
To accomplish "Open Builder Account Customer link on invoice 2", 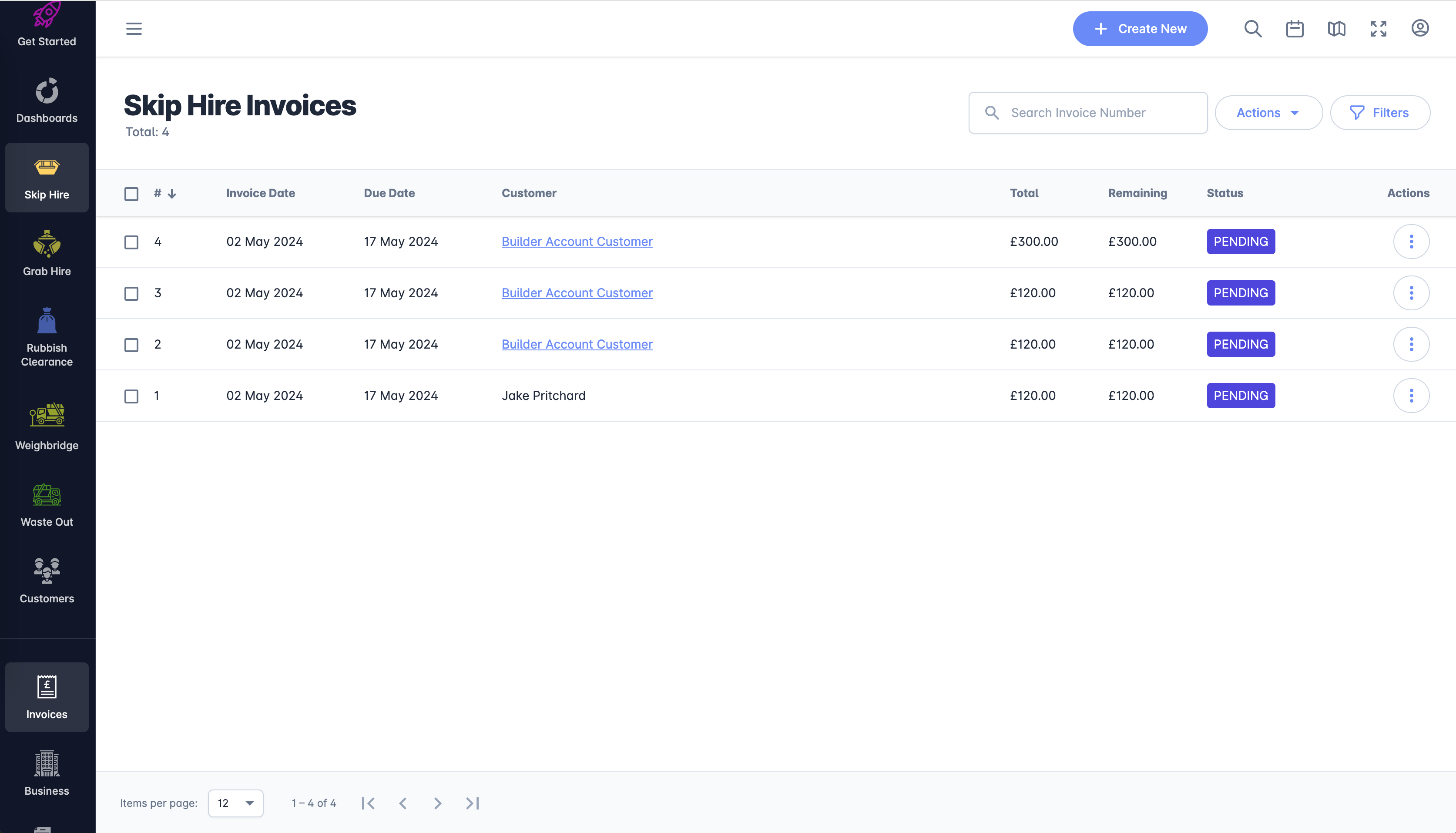I will point(577,344).
